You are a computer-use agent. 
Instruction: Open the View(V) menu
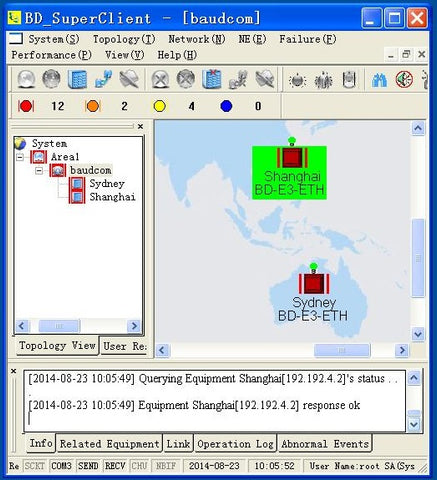(x=125, y=55)
